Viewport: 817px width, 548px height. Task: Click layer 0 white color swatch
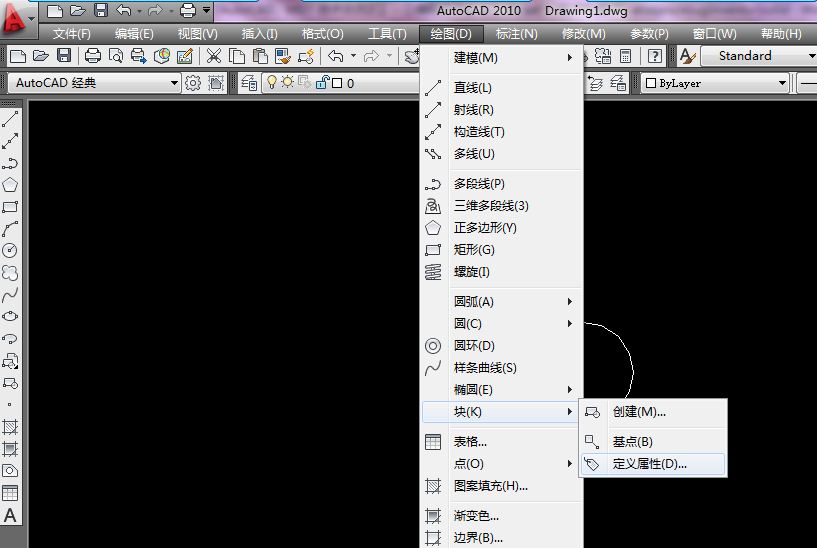coord(337,83)
